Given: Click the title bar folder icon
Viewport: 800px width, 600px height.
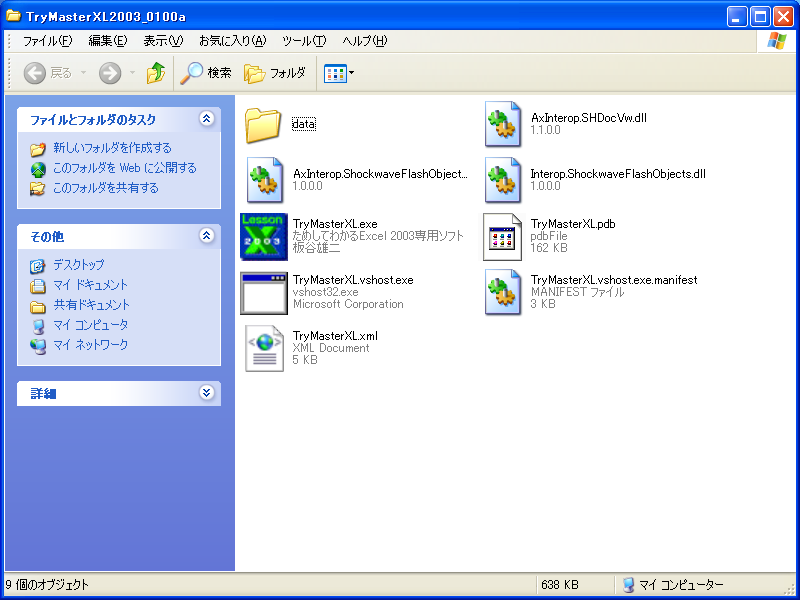Looking at the screenshot, I should [13, 16].
